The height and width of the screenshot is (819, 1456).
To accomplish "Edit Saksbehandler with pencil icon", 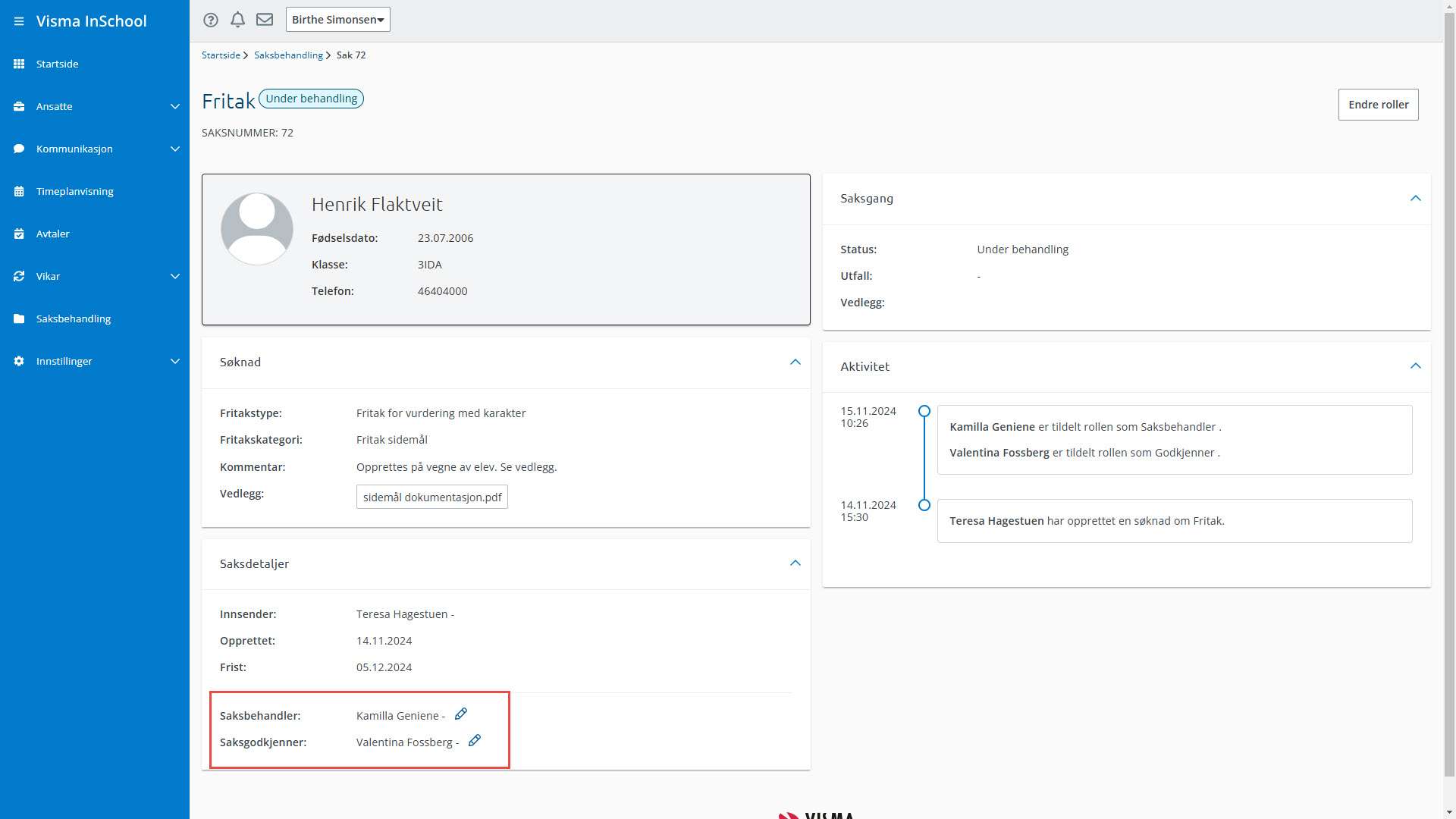I will [x=461, y=714].
